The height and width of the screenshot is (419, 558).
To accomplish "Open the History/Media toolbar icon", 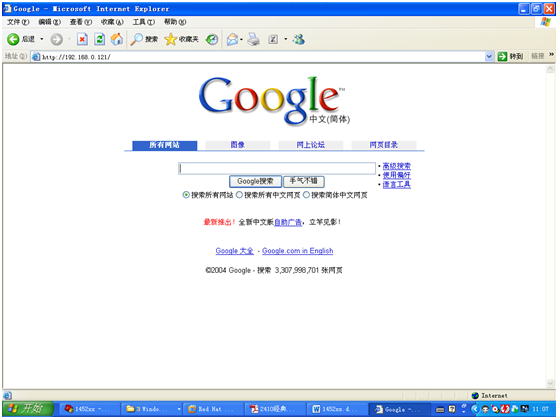I will tap(212, 39).
